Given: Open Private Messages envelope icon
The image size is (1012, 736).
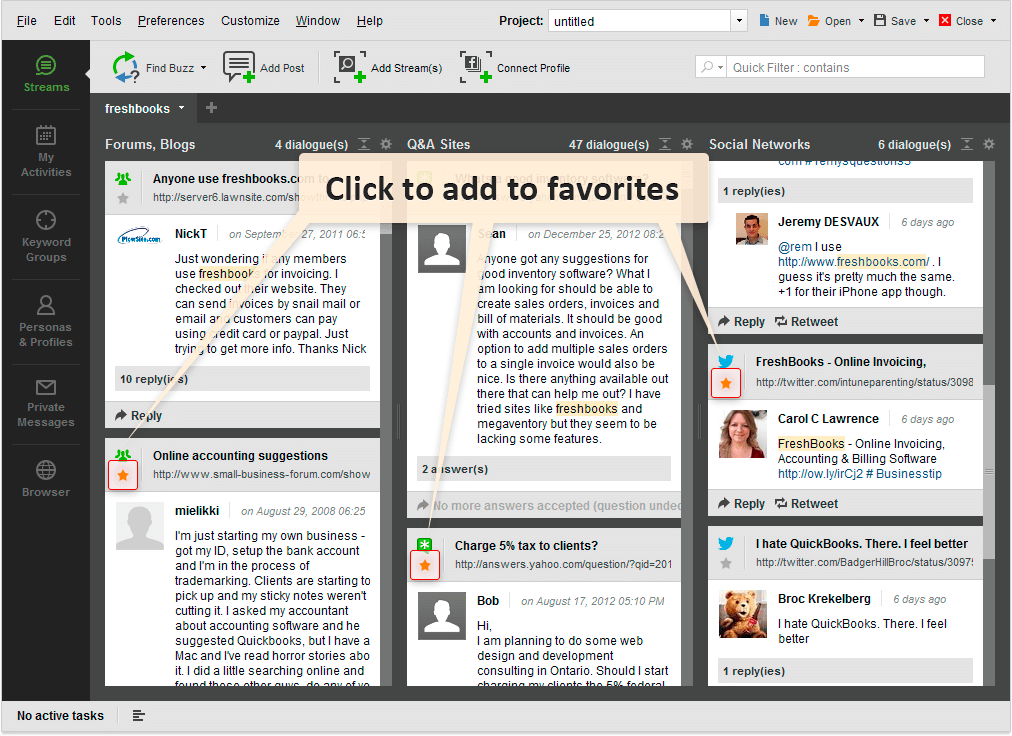Looking at the screenshot, I should 46,403.
